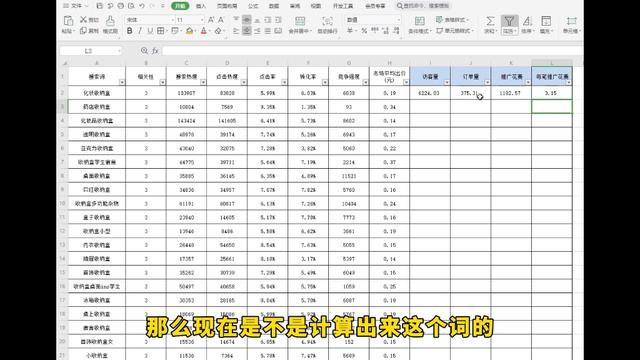Select the Format Painter brush
The width and height of the screenshot is (640, 360).
pos(110,21)
